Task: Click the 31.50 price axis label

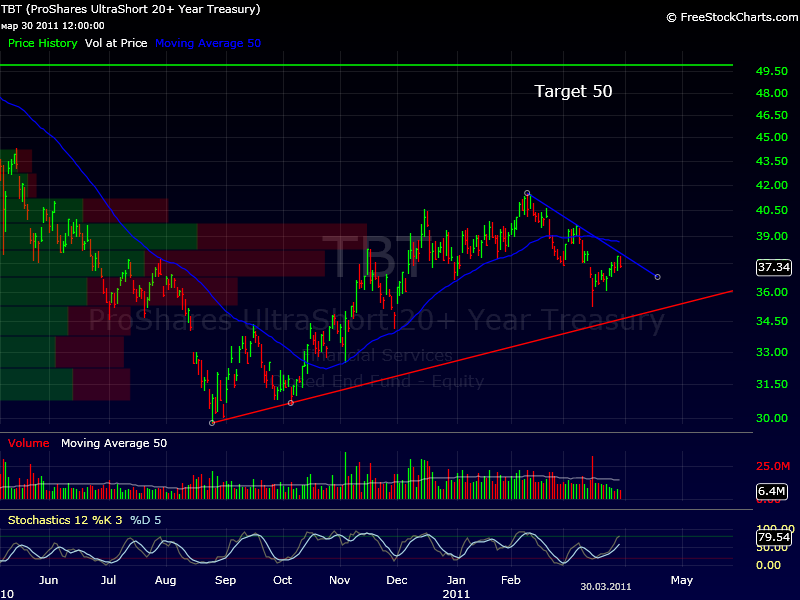Action: coord(772,385)
